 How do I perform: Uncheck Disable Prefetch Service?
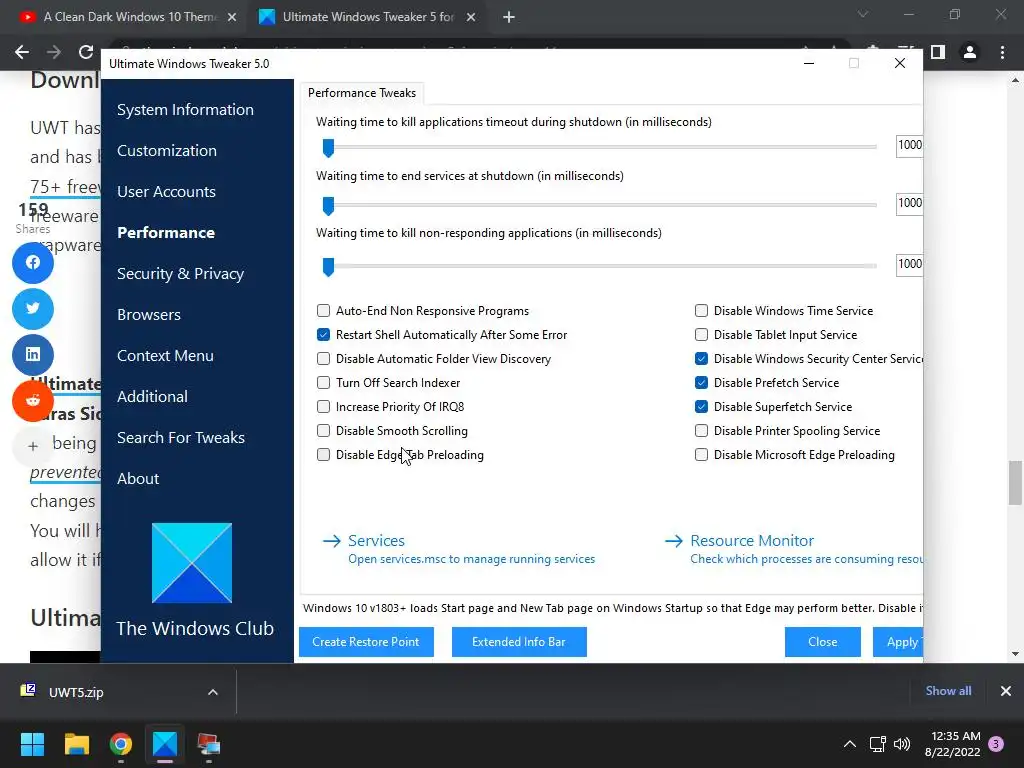tap(701, 383)
